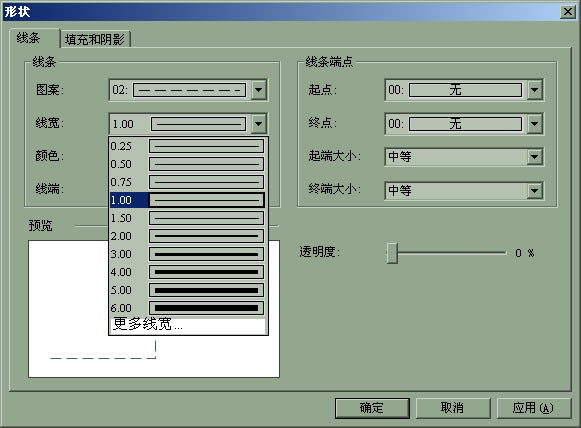Expand the 终端大小 dropdown
Screen dimensions: 581x428
click(x=534, y=191)
